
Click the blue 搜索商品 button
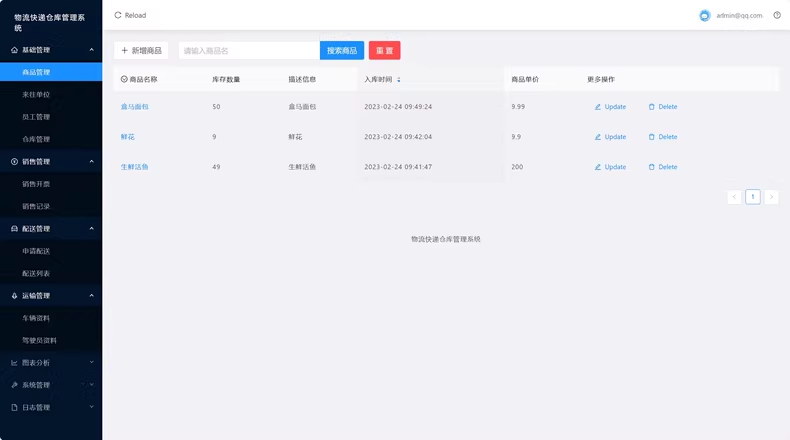(x=342, y=50)
